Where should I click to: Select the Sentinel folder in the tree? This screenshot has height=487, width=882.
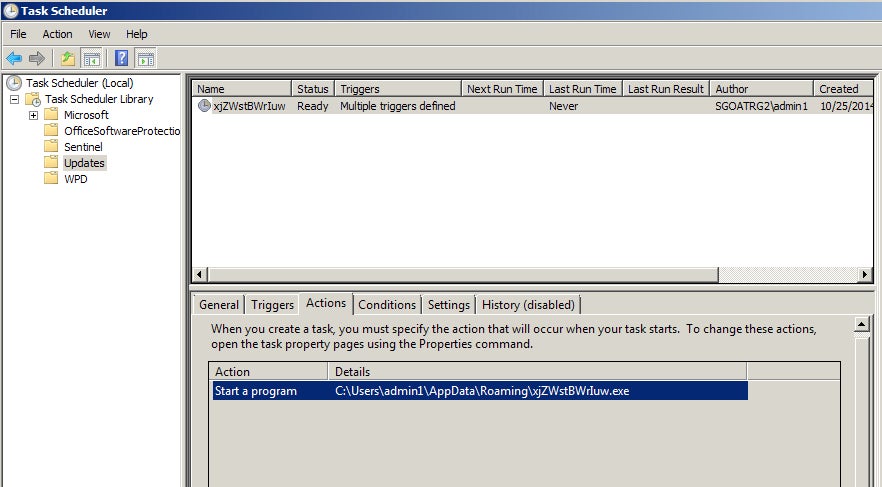[82, 147]
